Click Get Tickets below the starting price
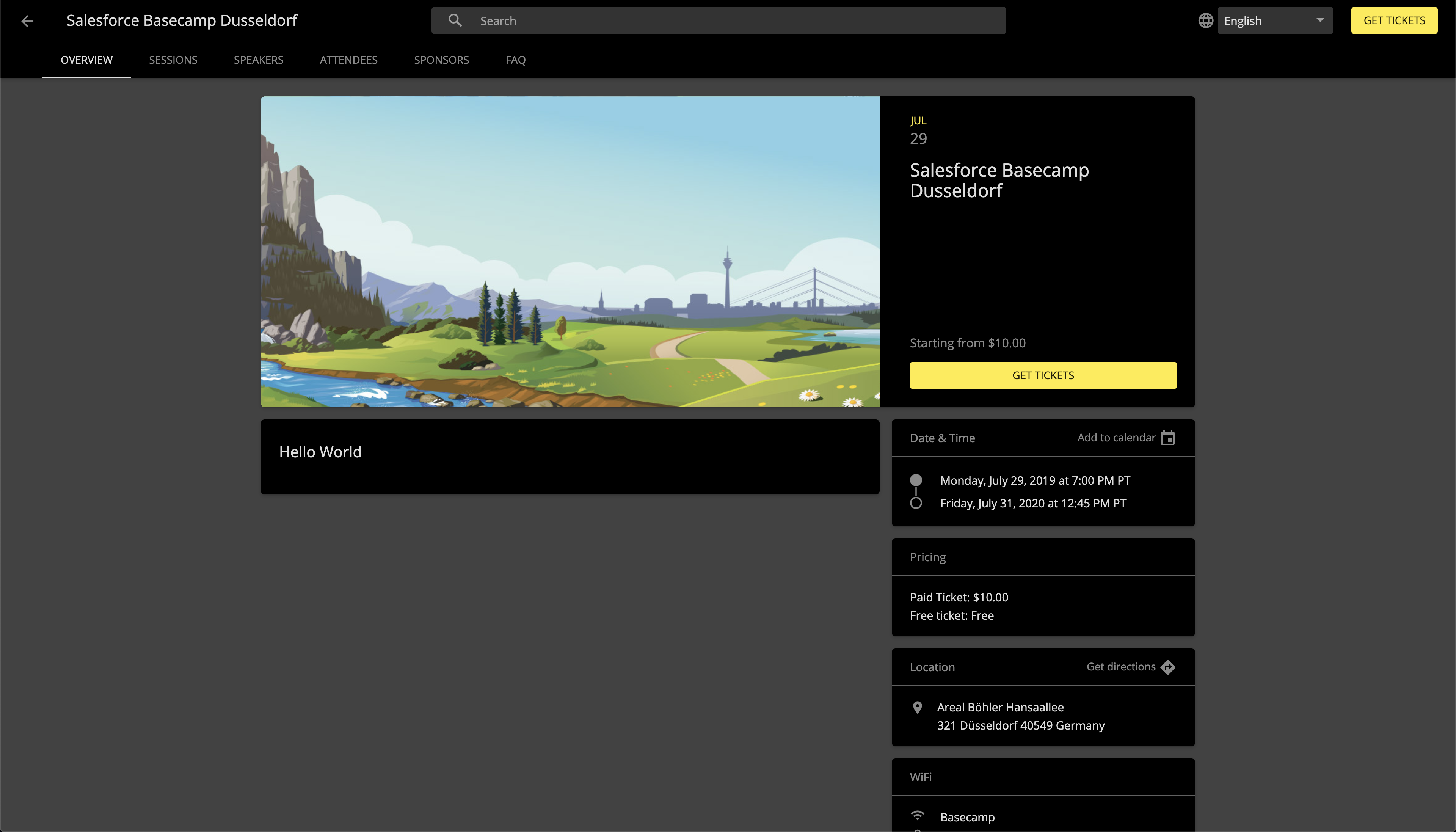This screenshot has height=832, width=1456. [1042, 375]
